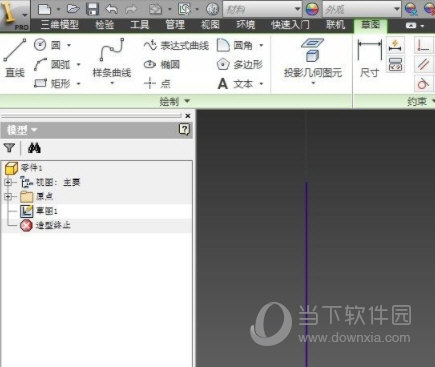Redo the last action
This screenshot has width=435, height=367.
coord(131,9)
